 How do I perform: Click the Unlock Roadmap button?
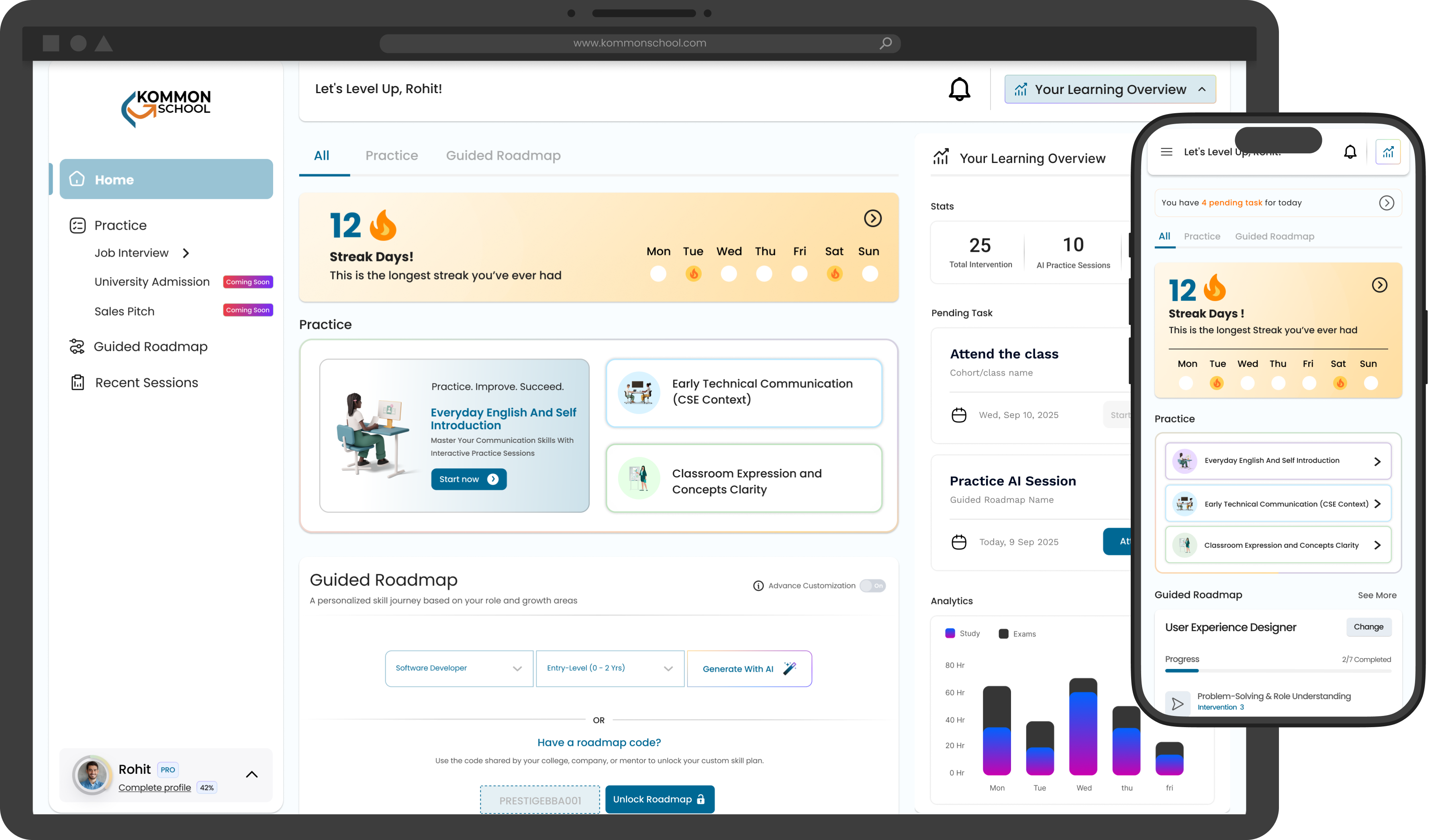[x=660, y=799]
